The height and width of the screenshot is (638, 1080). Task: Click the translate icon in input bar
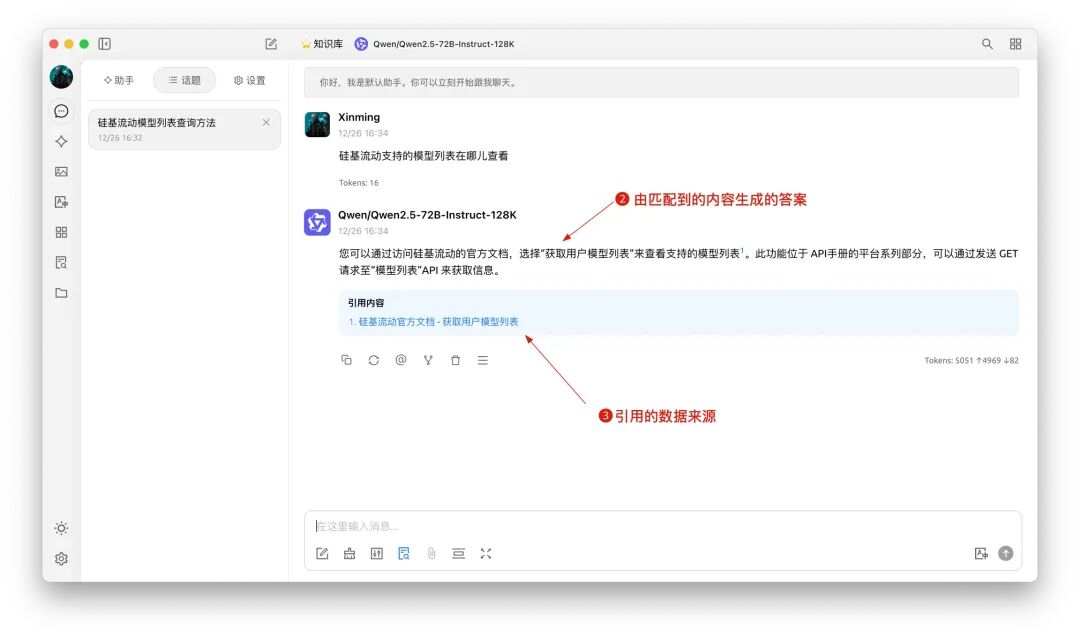pyautogui.click(x=982, y=554)
